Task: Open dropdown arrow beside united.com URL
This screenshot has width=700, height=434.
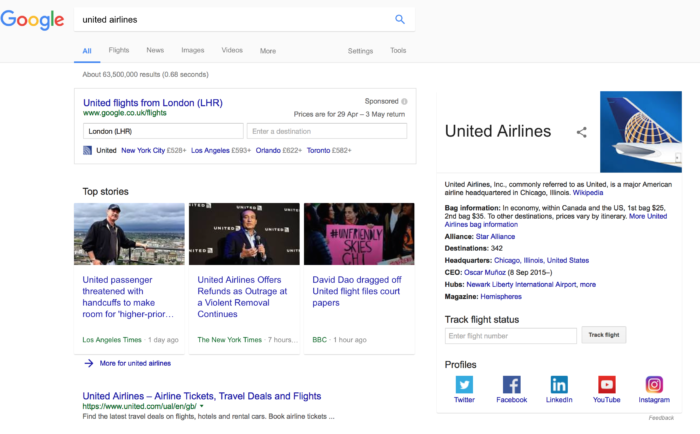Action: click(x=202, y=406)
